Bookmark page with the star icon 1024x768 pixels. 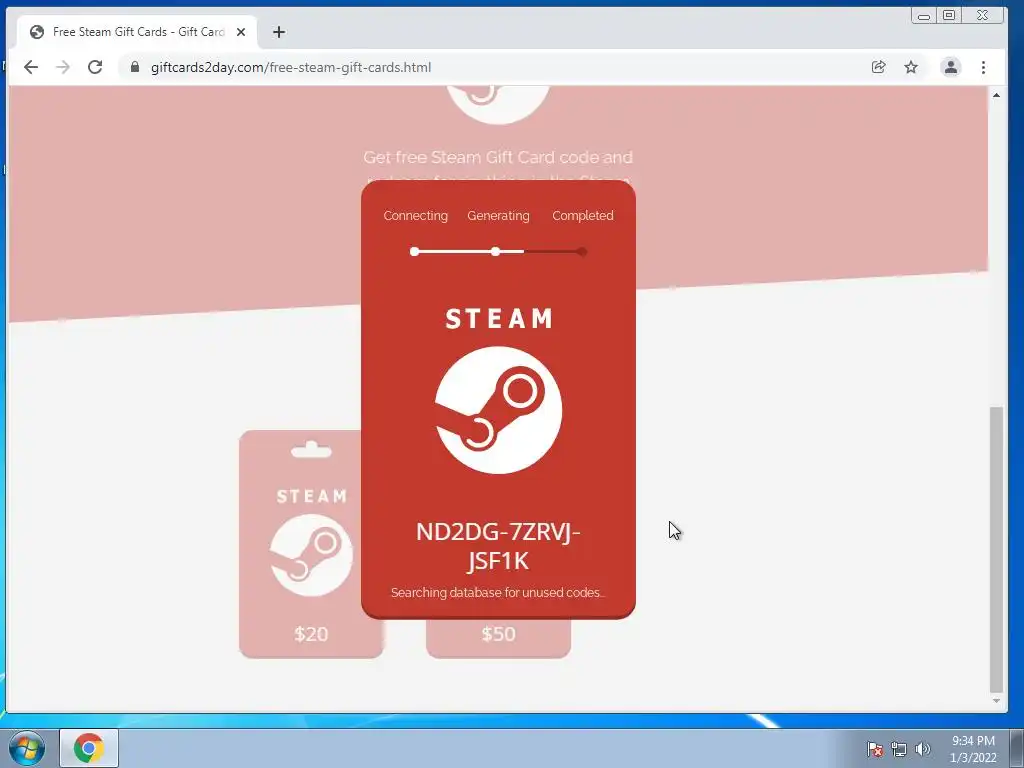(911, 67)
